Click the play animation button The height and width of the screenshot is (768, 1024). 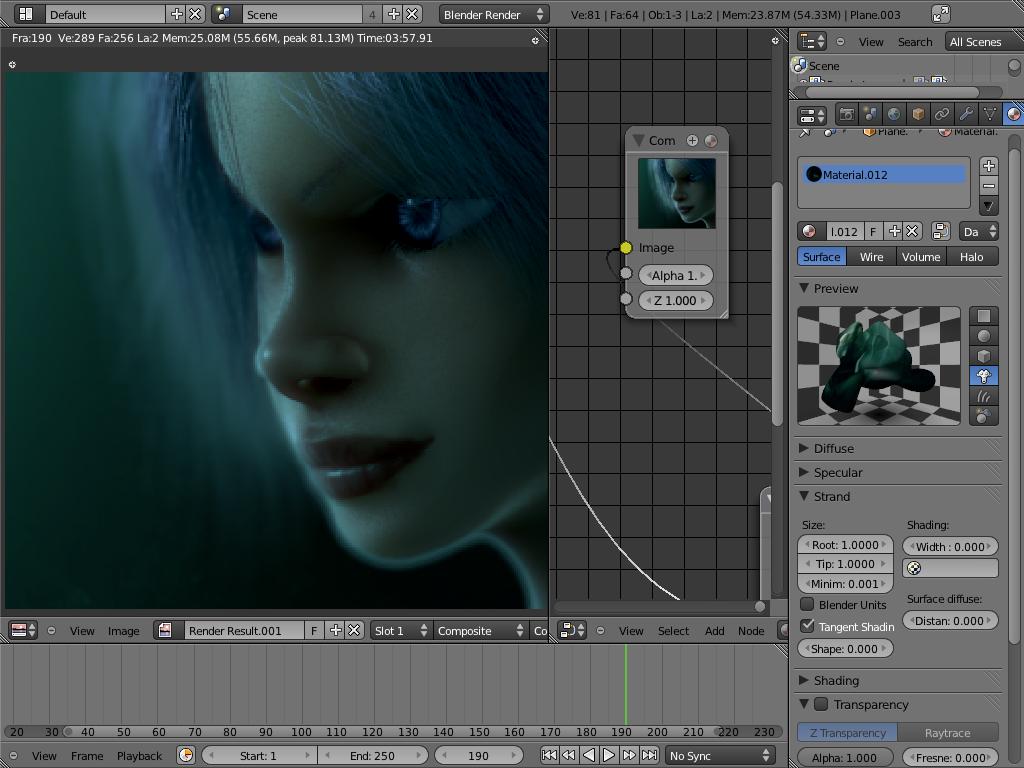608,755
